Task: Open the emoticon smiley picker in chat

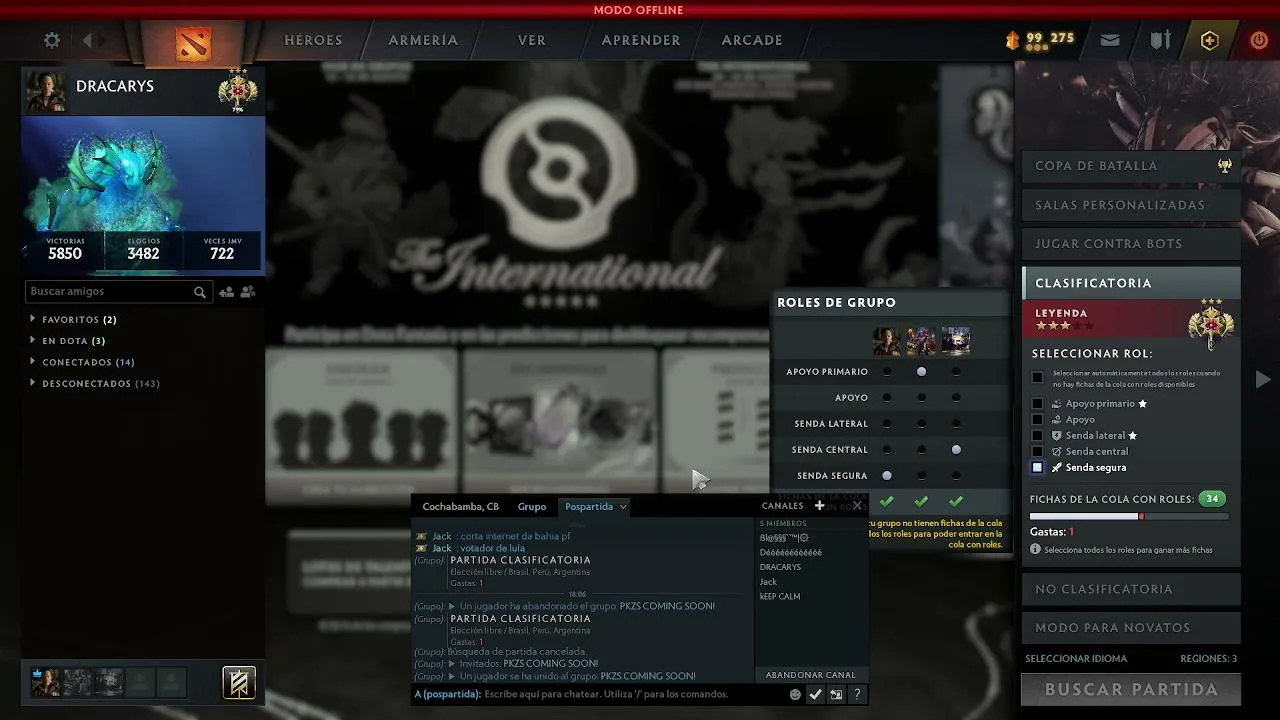Action: (x=795, y=694)
